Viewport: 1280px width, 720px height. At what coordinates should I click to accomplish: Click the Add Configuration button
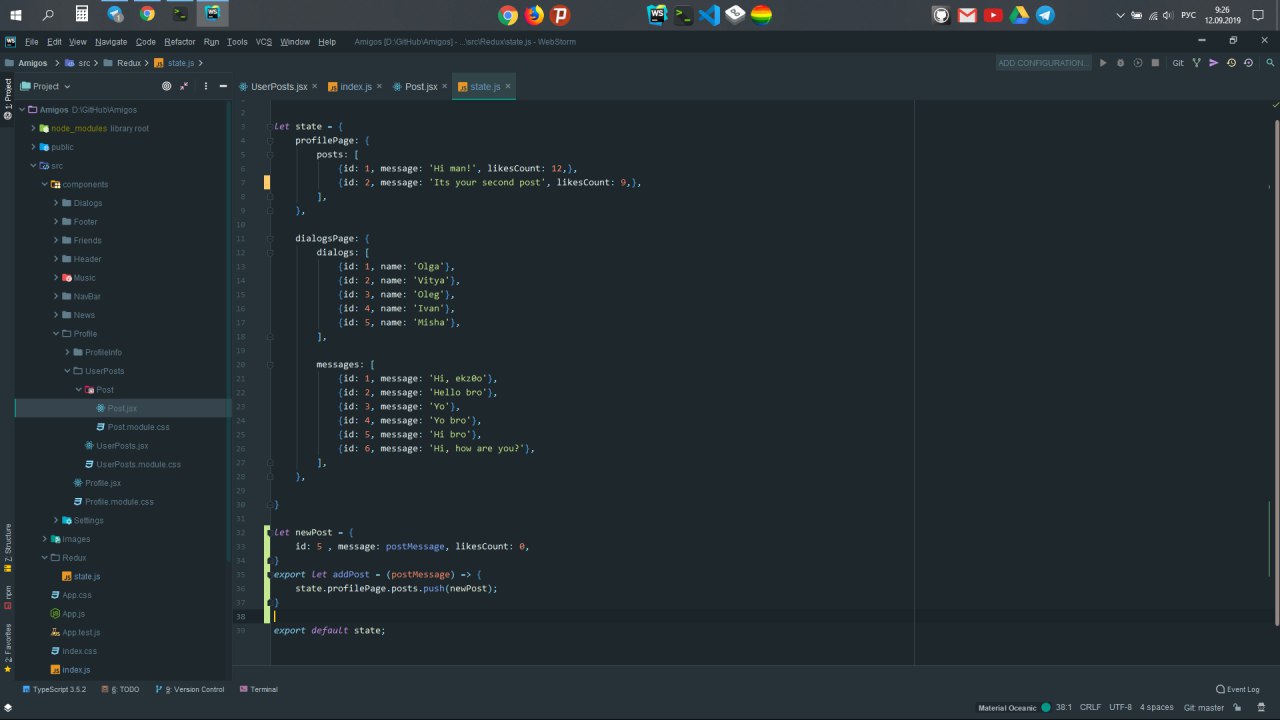[x=1043, y=63]
